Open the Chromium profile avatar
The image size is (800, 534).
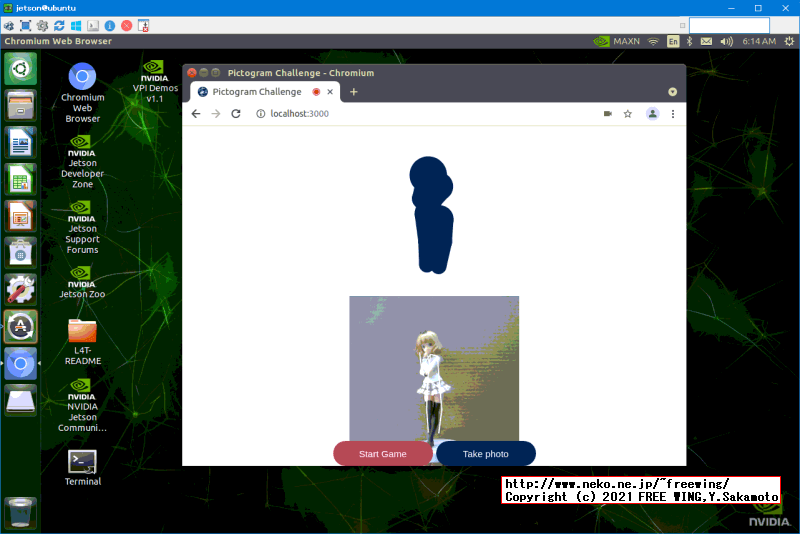[653, 114]
